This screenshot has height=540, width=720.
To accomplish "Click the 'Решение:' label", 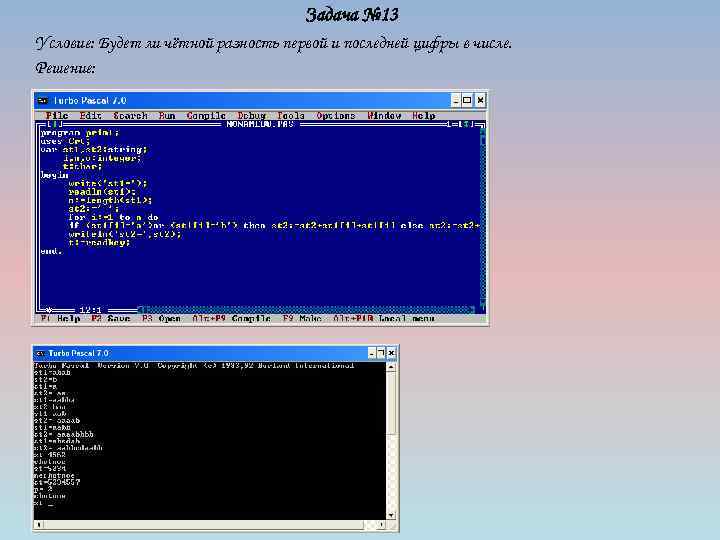I will pyautogui.click(x=65, y=68).
